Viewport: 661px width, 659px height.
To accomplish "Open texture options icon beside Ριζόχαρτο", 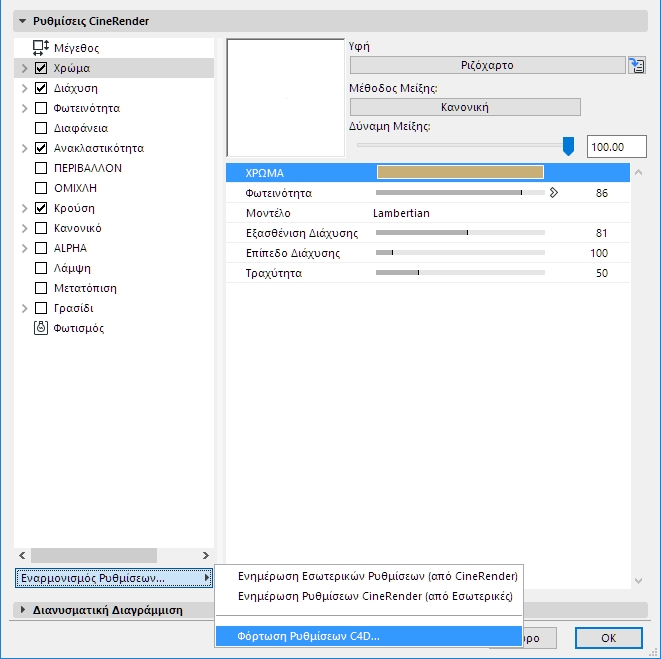I will coord(637,65).
